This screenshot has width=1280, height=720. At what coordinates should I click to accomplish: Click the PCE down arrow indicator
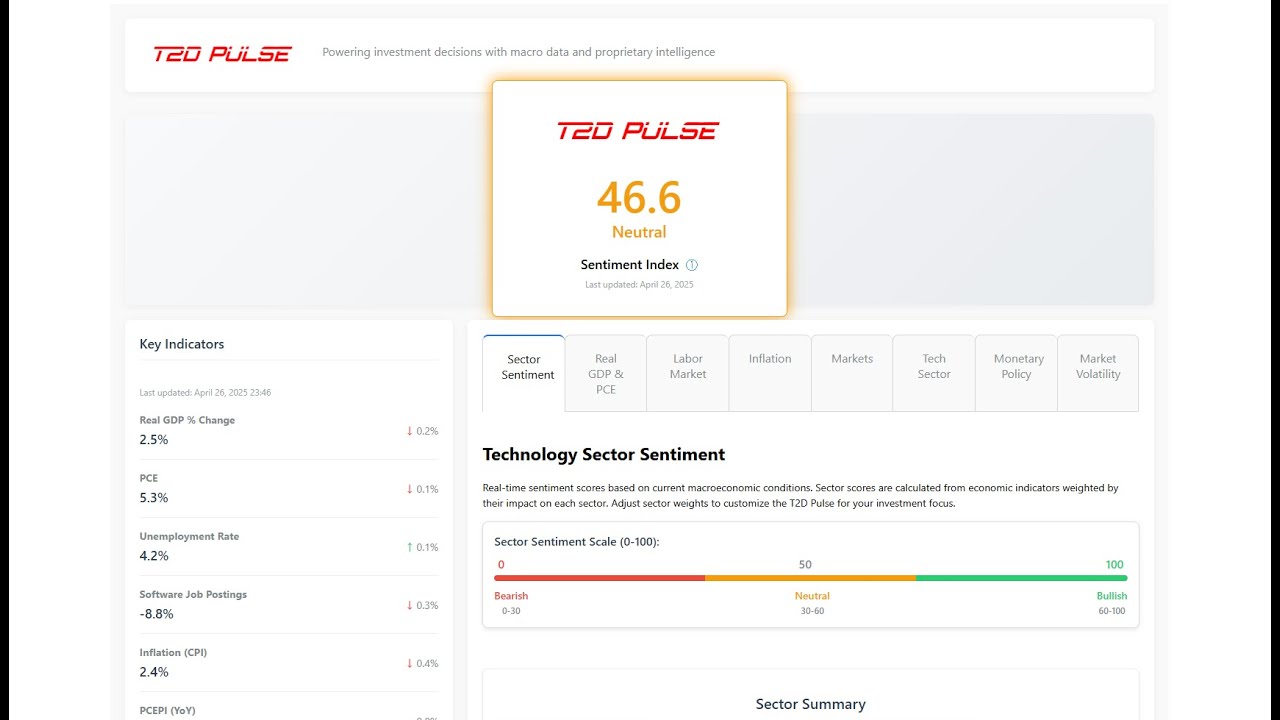(410, 489)
